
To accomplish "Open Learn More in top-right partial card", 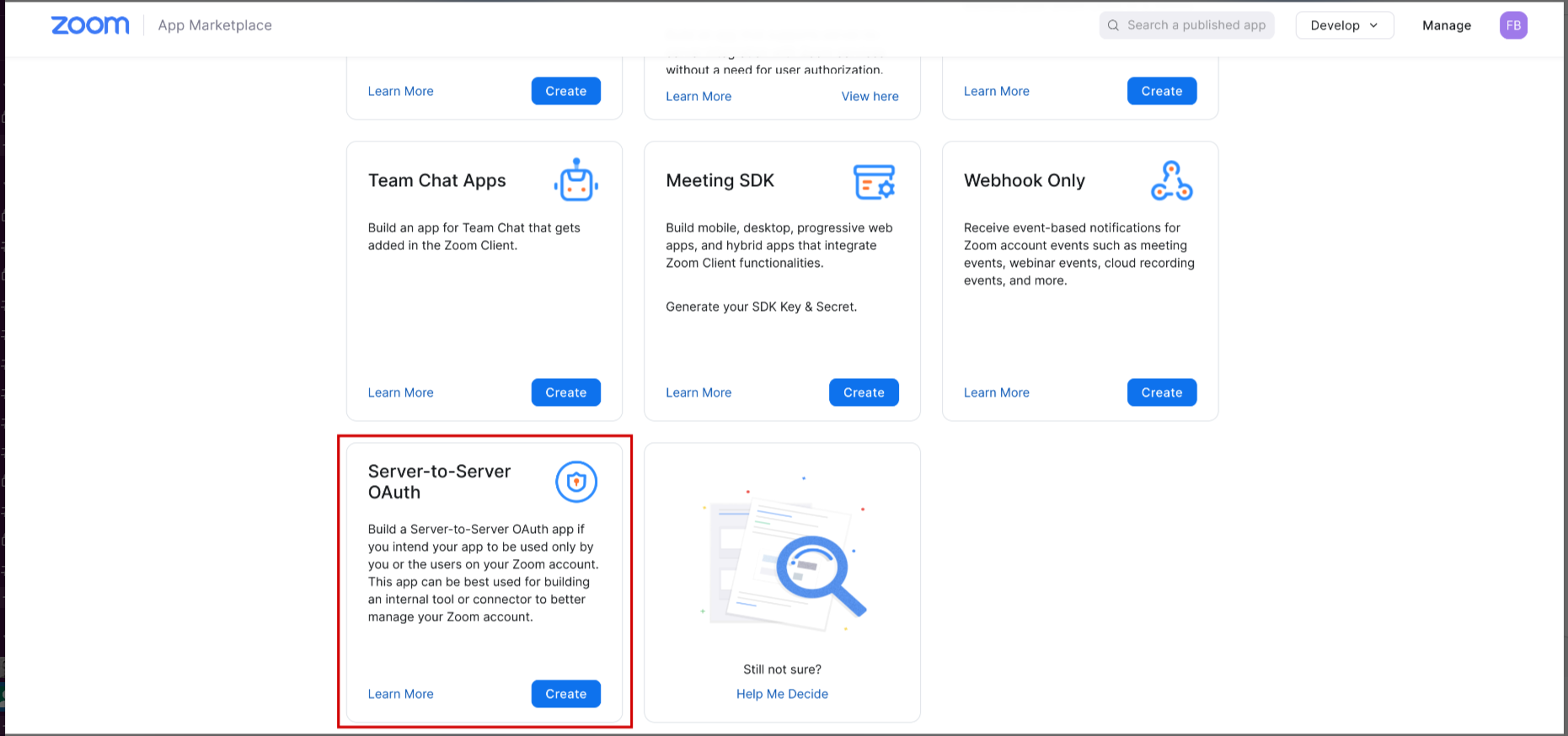I will (997, 91).
